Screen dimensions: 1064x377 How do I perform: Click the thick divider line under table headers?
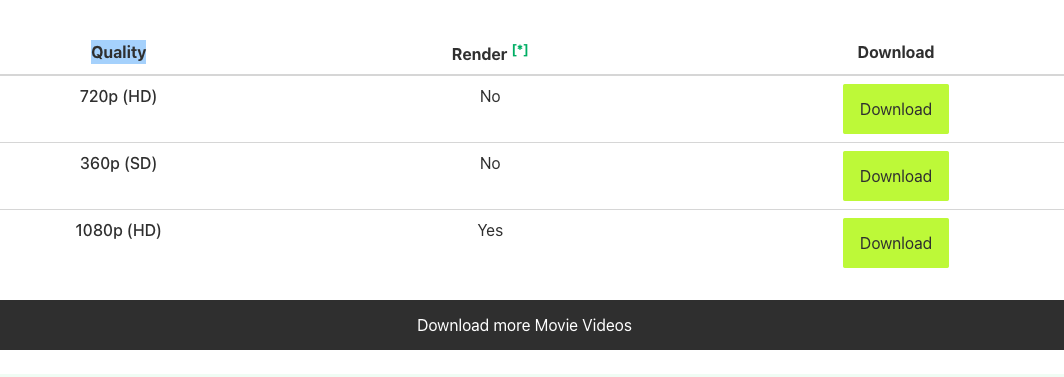pyautogui.click(x=532, y=75)
